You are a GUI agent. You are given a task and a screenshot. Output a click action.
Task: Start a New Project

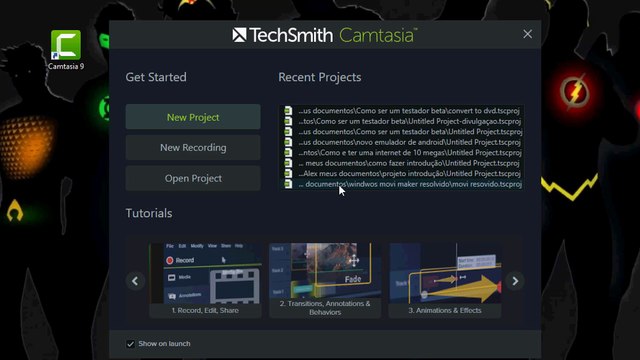(x=193, y=117)
